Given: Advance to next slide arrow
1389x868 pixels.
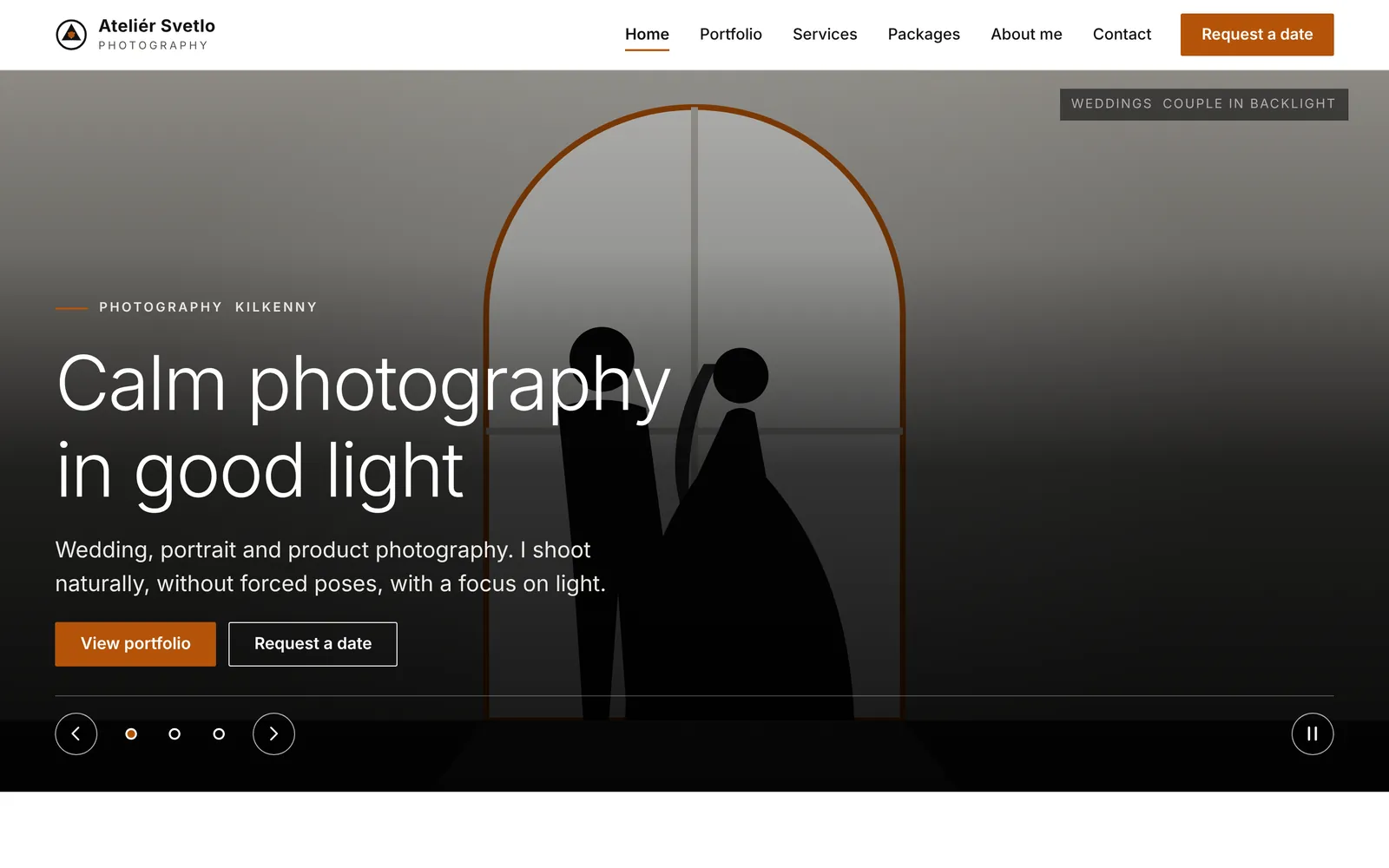Looking at the screenshot, I should click(x=273, y=734).
